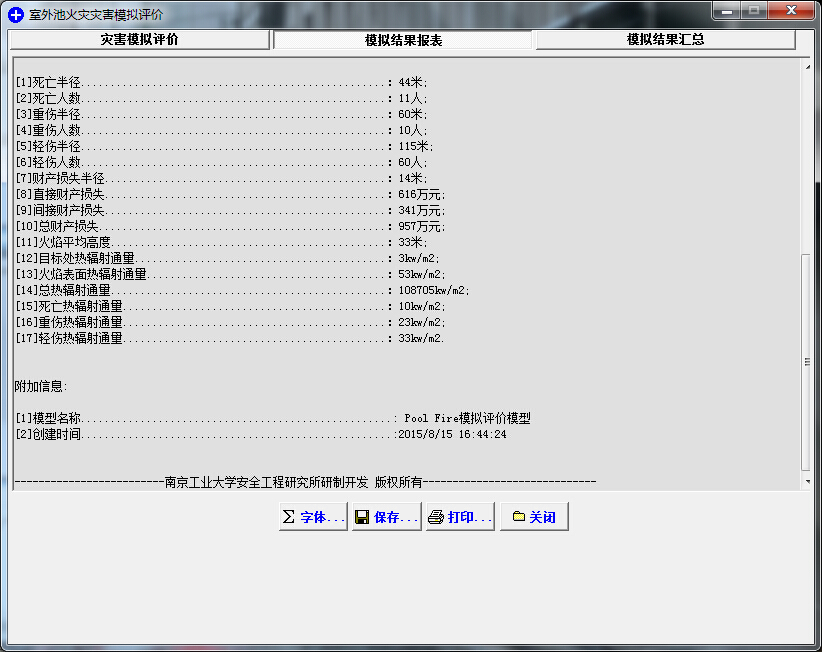Select the line [17]轻伤热辐射通量
822x652 pixels.
coord(230,338)
